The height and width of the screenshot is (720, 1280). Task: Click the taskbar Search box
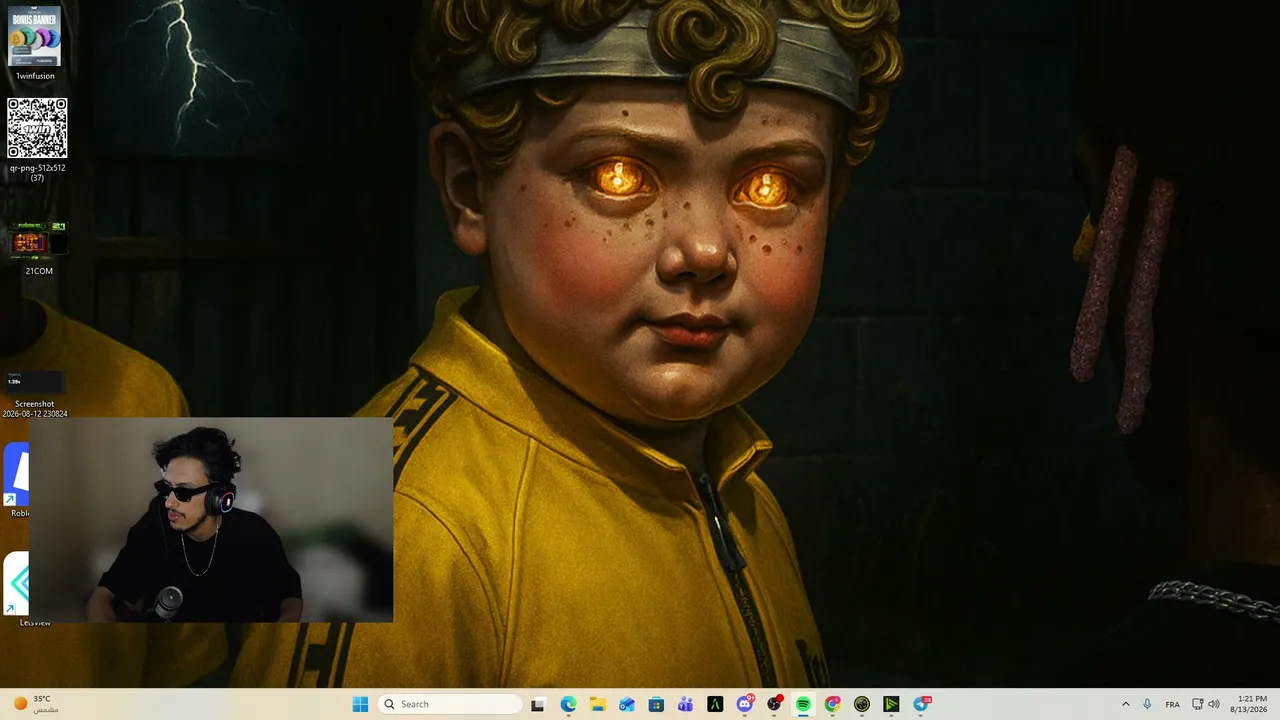(450, 704)
